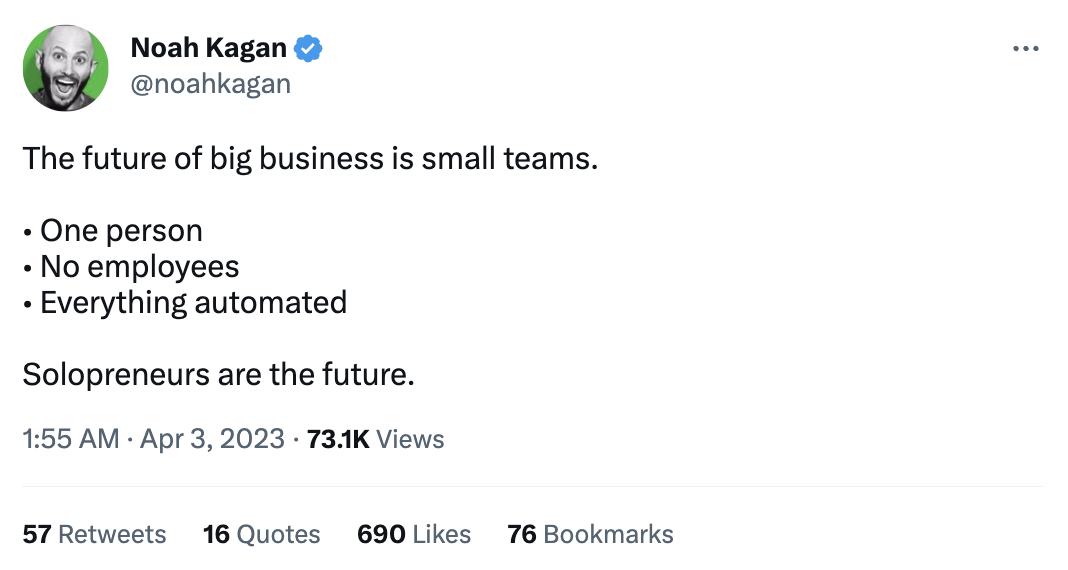The width and height of the screenshot is (1068, 570).
Task: Show who gave the 690 Likes
Action: click(413, 534)
